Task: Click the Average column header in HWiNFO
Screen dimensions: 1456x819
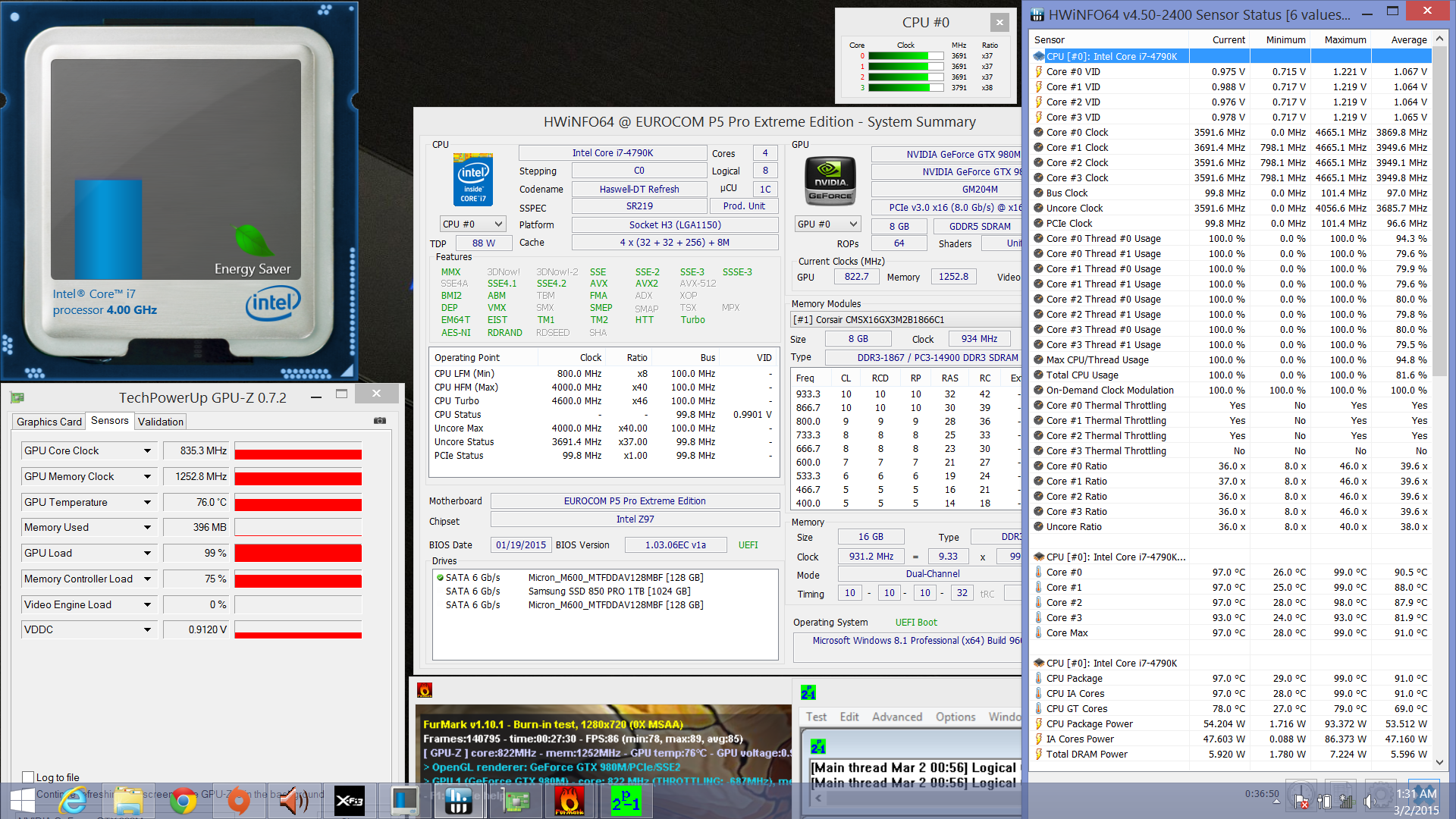Action: (x=1401, y=40)
